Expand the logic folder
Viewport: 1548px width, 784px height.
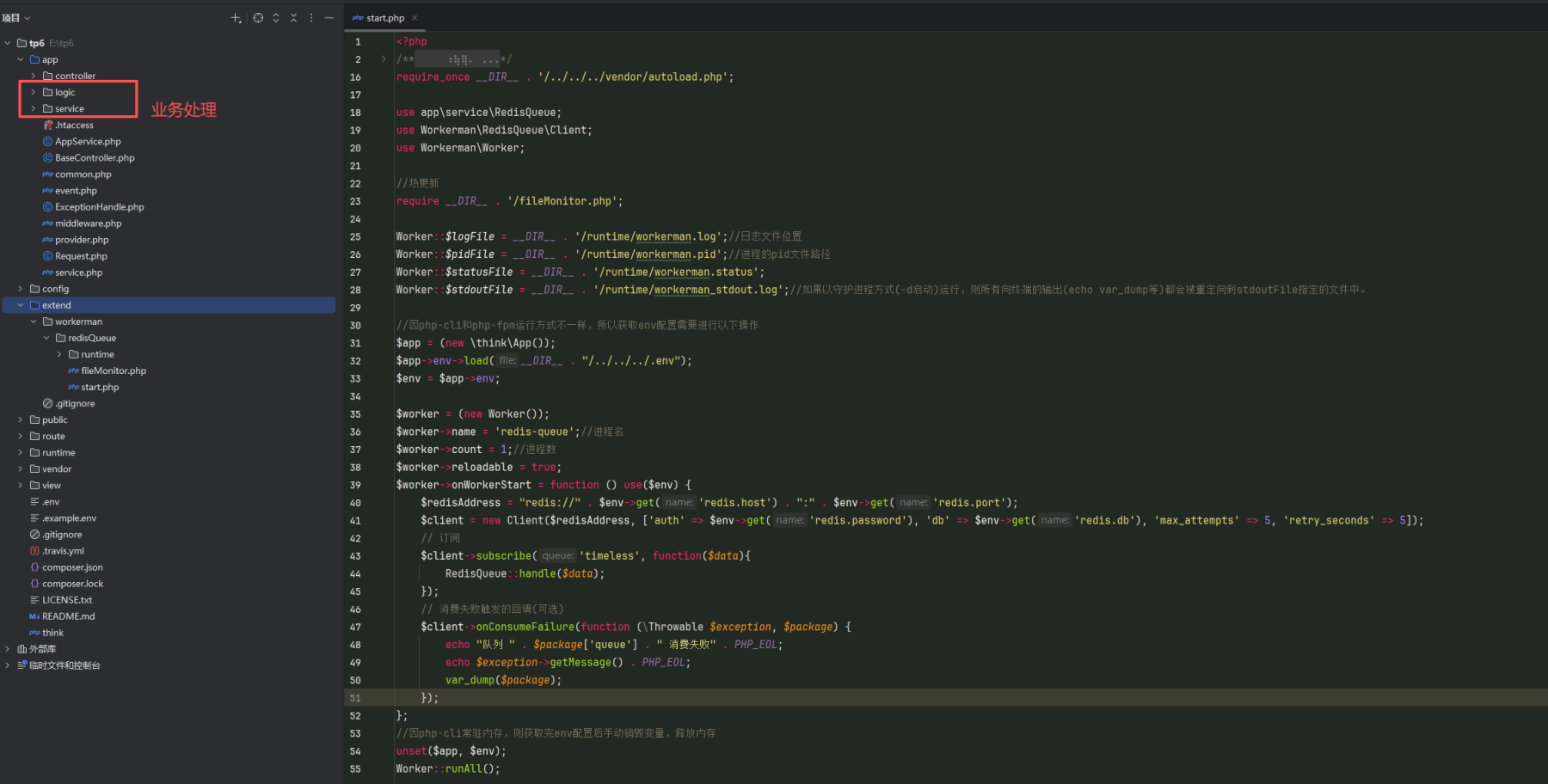click(34, 93)
